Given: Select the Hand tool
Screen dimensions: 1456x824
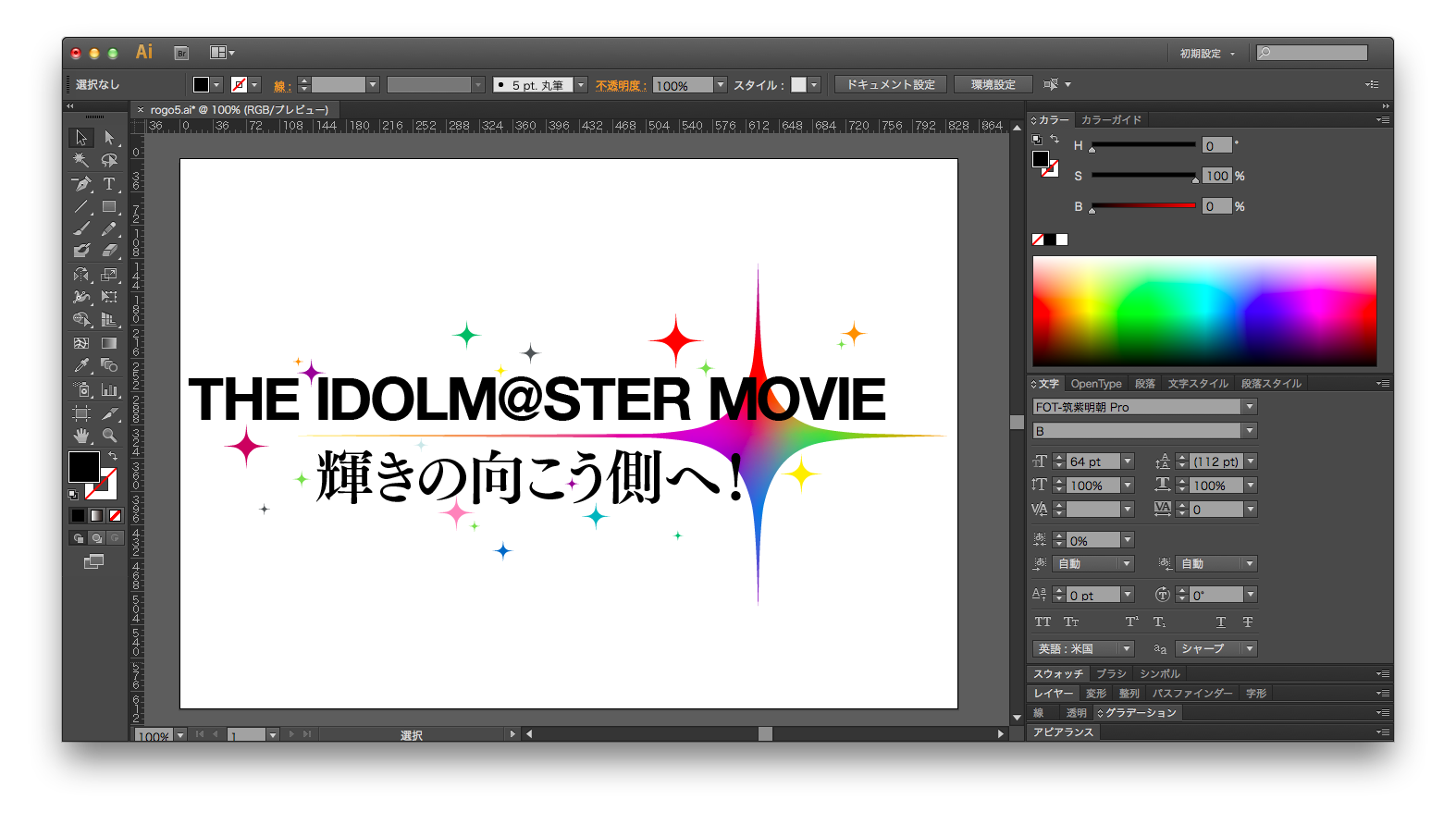Looking at the screenshot, I should coord(81,436).
